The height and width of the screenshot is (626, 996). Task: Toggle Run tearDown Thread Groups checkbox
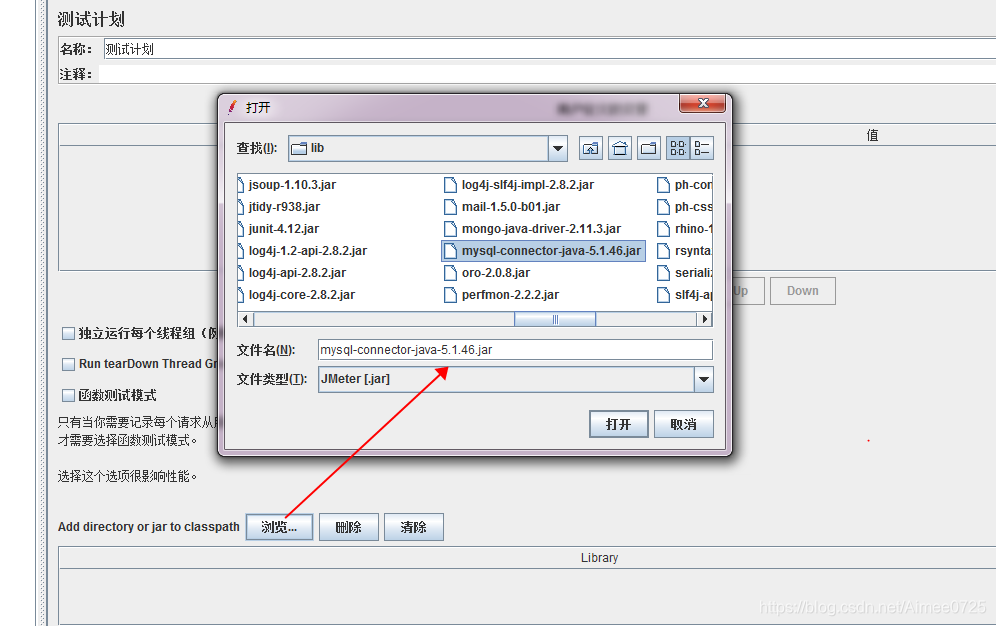(x=69, y=364)
